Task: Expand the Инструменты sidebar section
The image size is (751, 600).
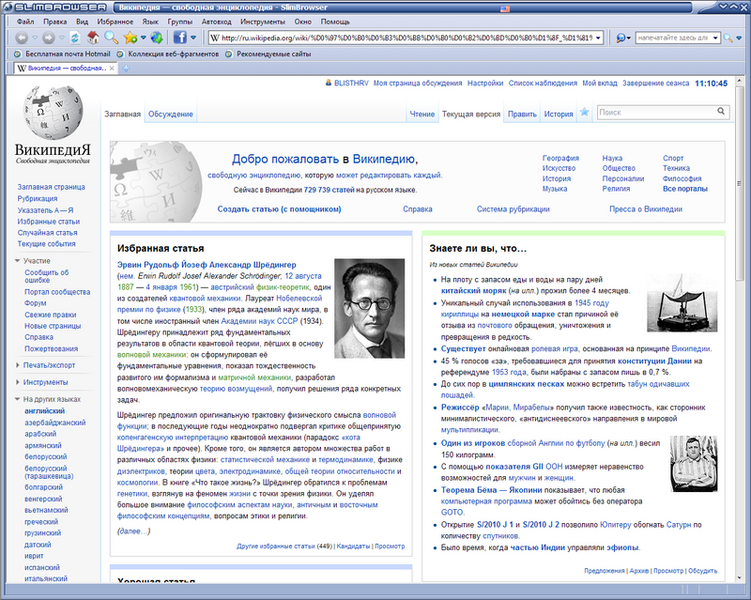Action: coord(17,382)
